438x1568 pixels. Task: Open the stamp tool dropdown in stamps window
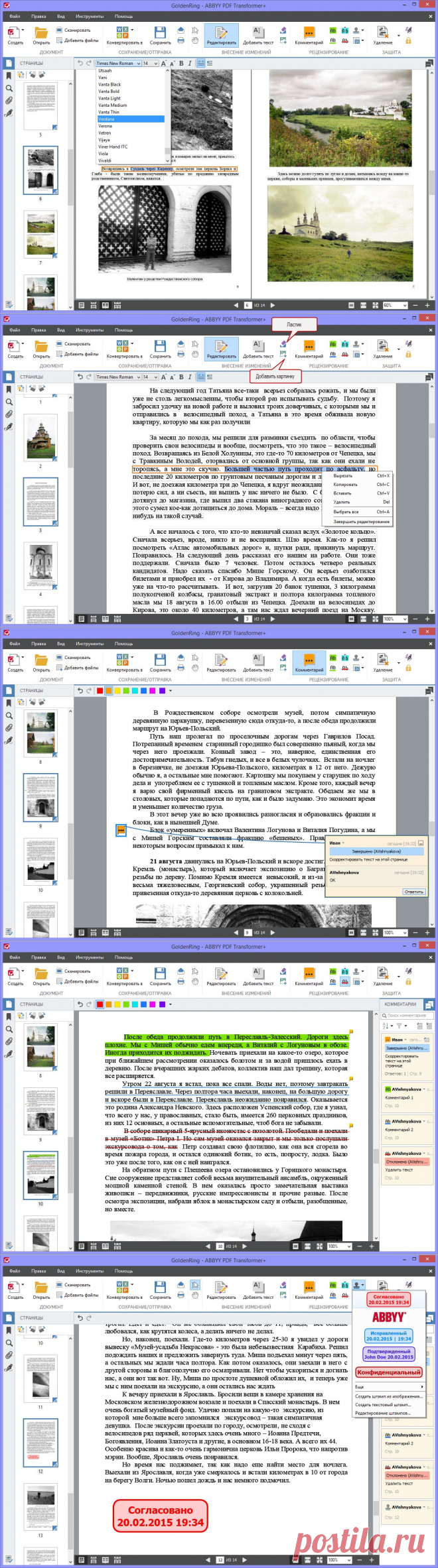pyautogui.click(x=359, y=1284)
